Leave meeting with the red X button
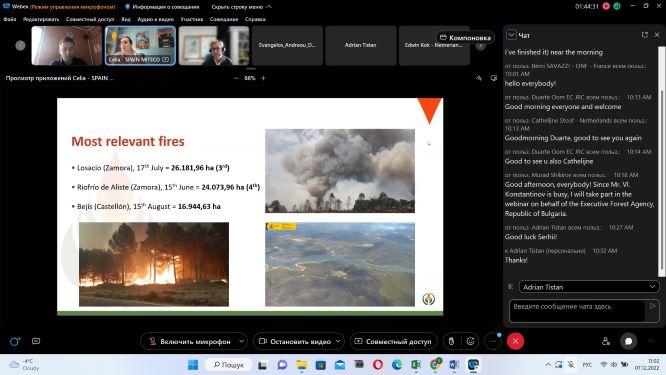Image resolution: width=666 pixels, height=375 pixels. coord(515,341)
